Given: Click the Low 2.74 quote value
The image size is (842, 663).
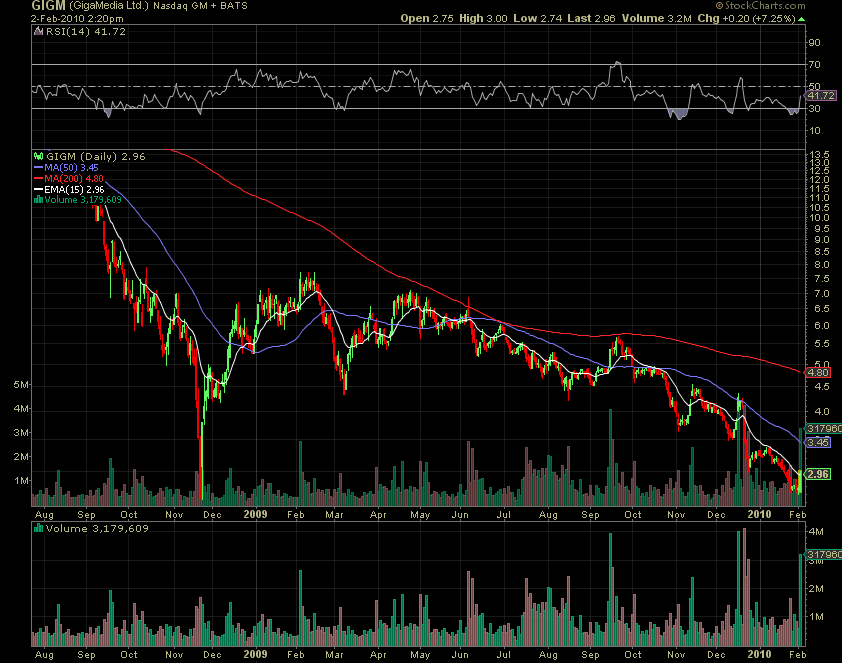Looking at the screenshot, I should click(x=538, y=18).
